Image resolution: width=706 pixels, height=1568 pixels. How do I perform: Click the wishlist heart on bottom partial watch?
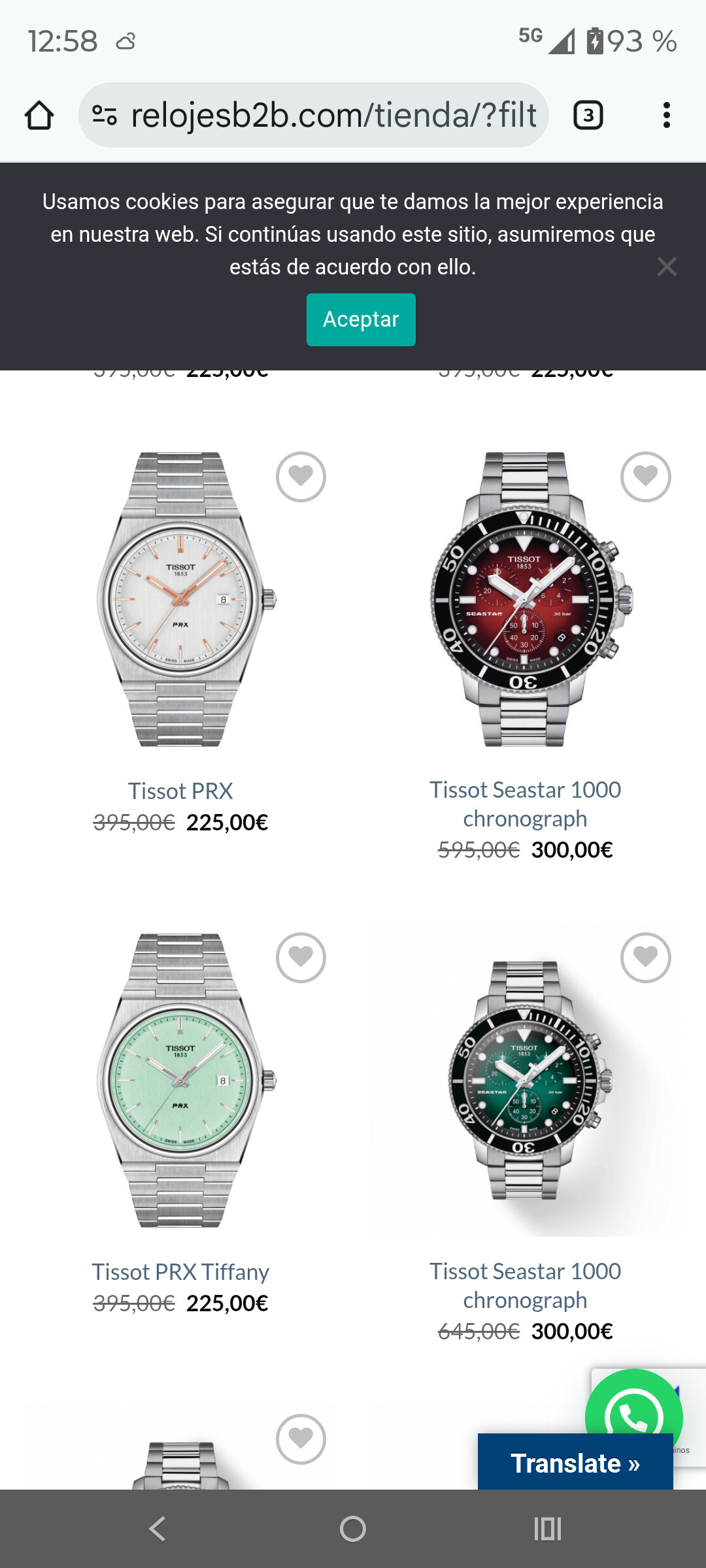[301, 1439]
